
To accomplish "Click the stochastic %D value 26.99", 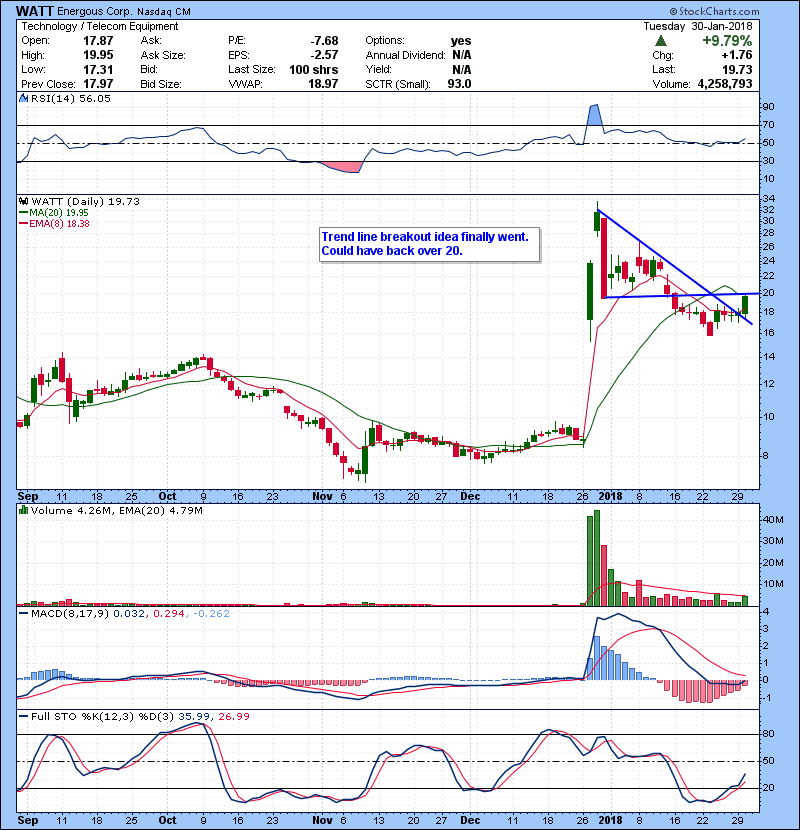I will [234, 717].
